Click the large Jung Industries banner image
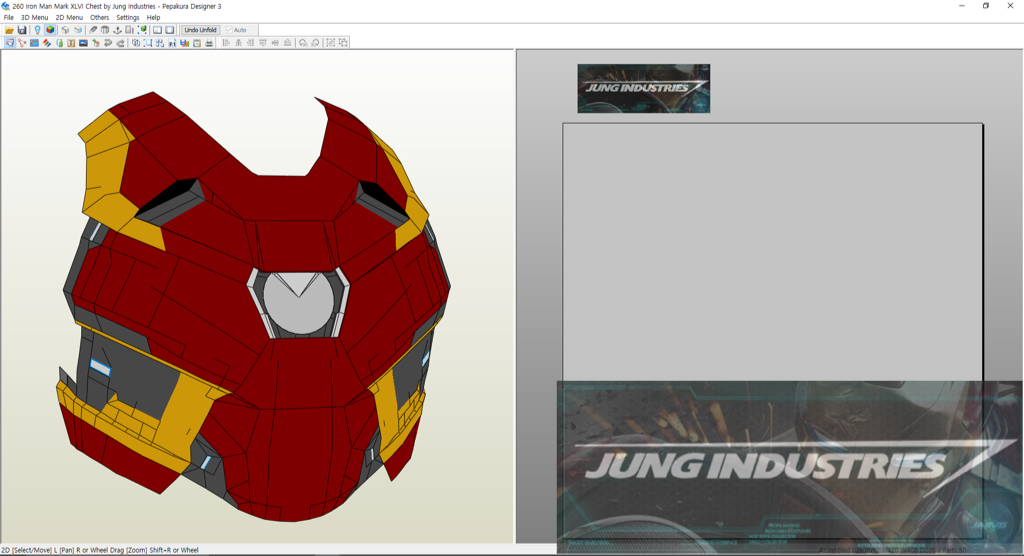 790,467
